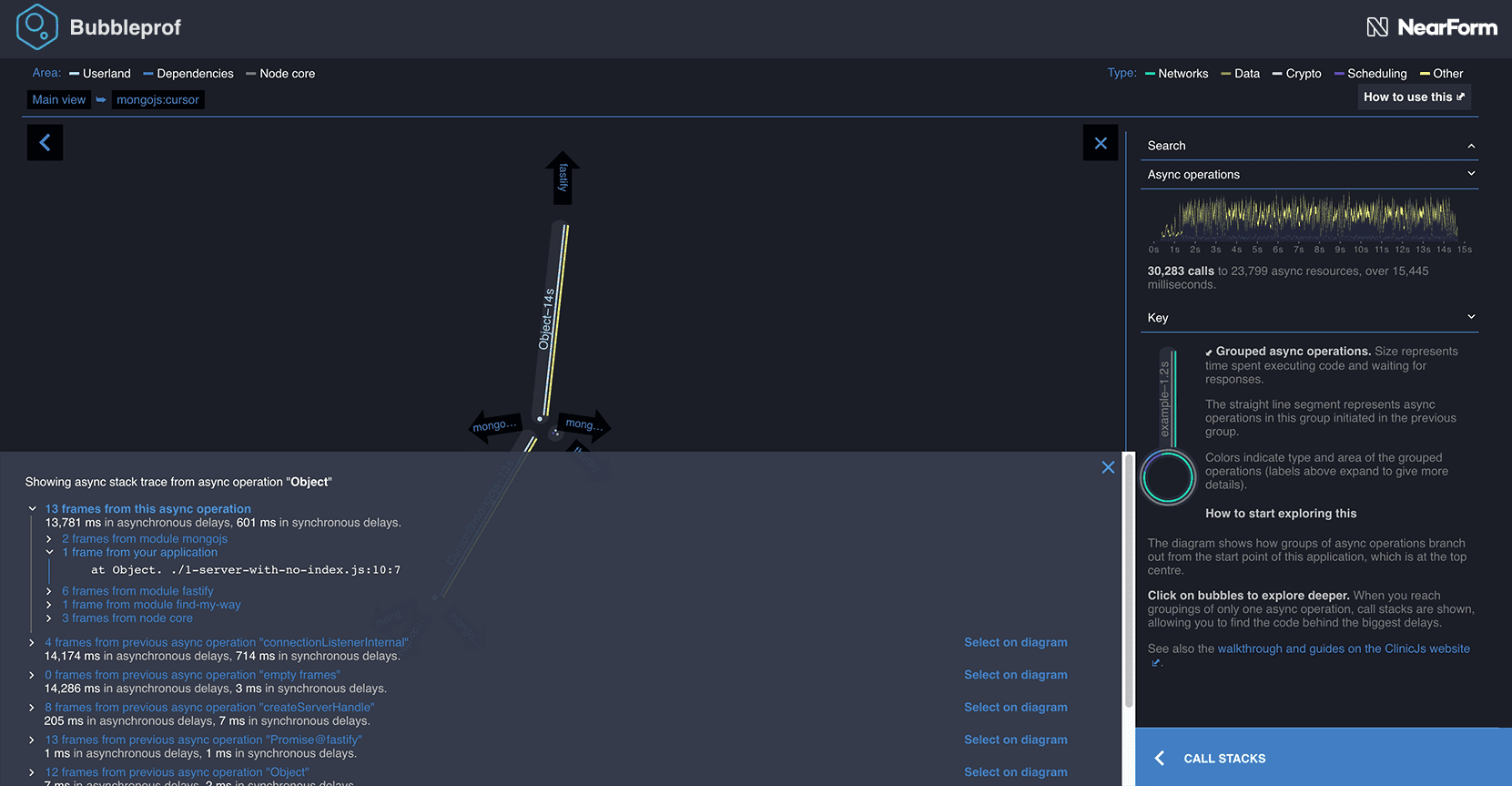Expand 6 frames from module fastify
1512x786 pixels.
click(137, 590)
